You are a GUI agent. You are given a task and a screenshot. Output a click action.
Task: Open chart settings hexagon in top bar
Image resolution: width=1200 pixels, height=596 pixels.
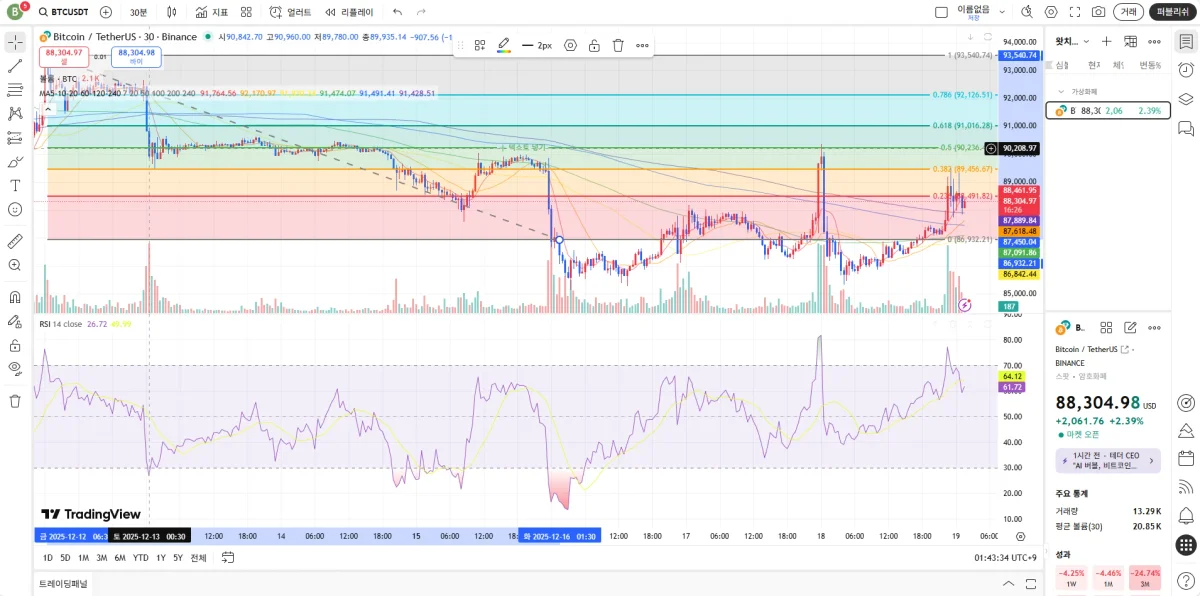click(1051, 12)
